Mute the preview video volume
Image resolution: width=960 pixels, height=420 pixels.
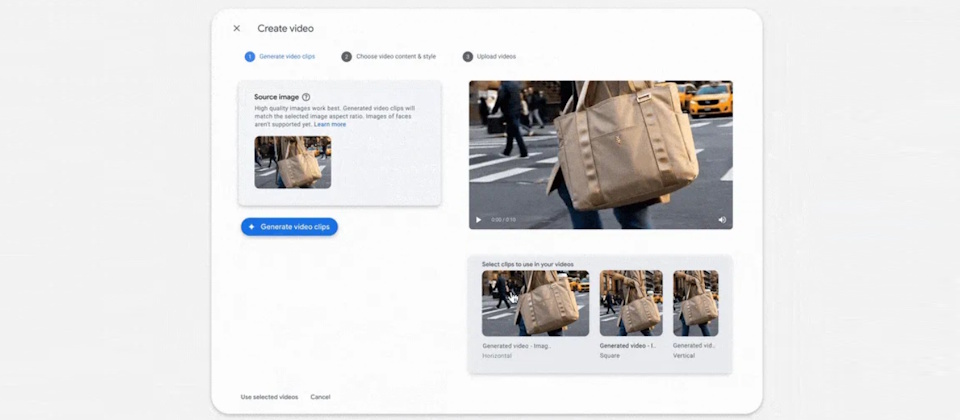click(721, 220)
